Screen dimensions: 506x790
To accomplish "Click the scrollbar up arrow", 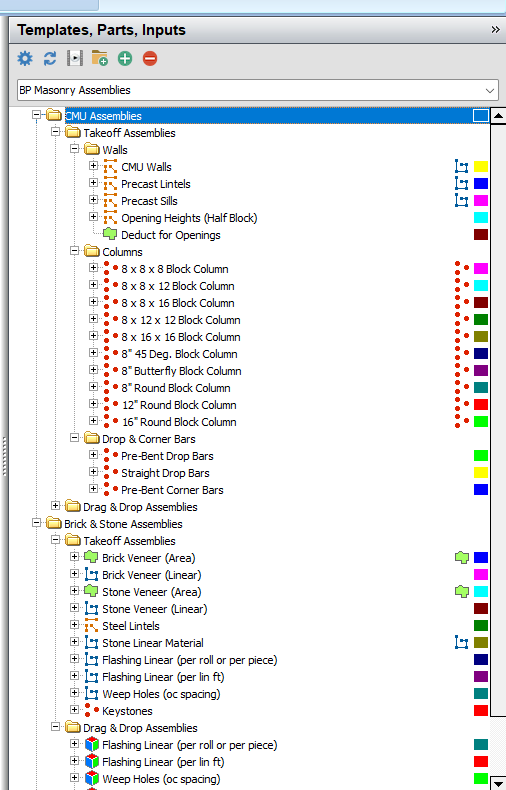I will tap(498, 115).
